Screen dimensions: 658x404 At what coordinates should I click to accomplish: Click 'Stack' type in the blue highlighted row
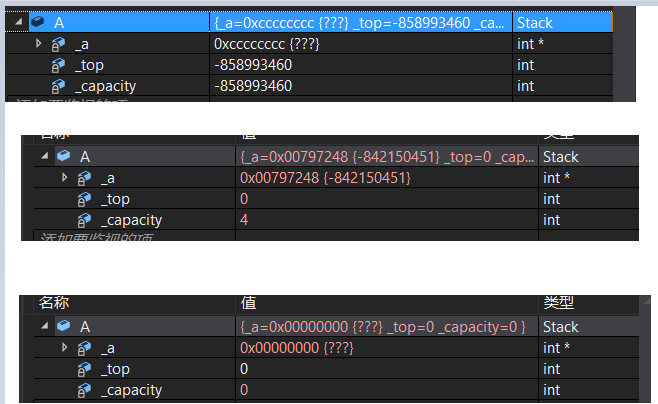click(535, 23)
